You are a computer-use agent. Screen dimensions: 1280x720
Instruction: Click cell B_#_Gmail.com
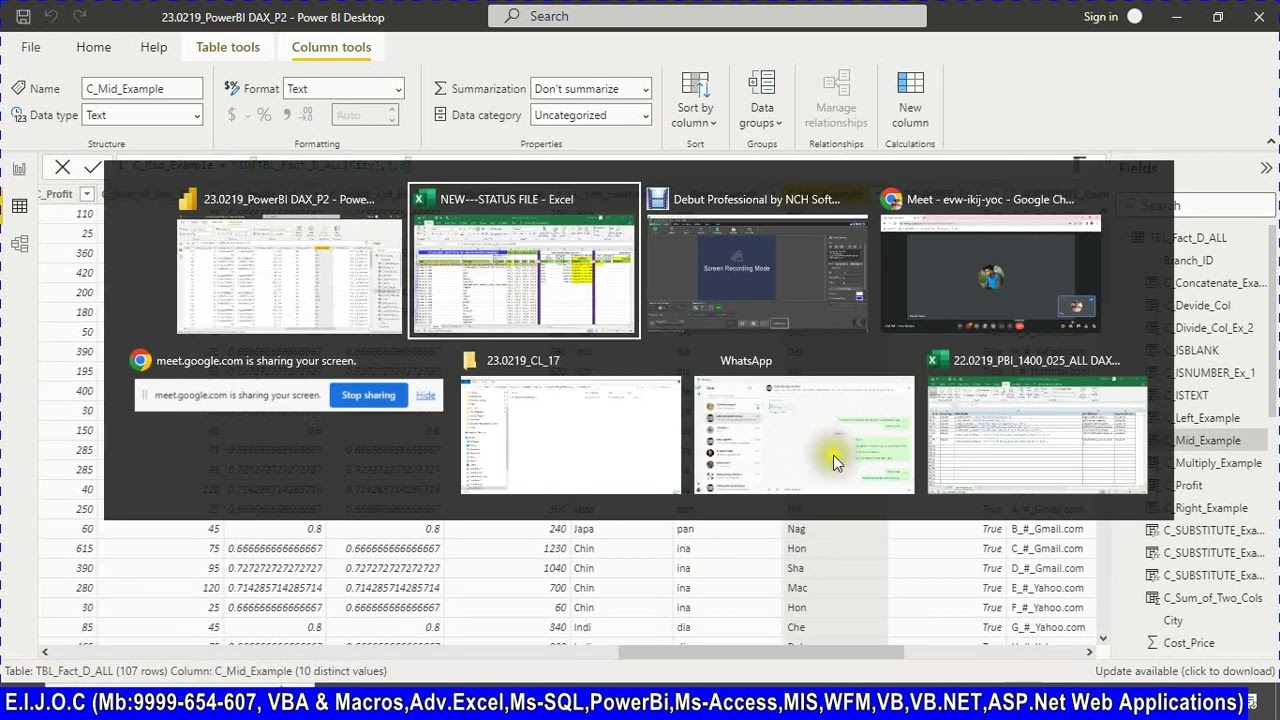coord(1047,529)
